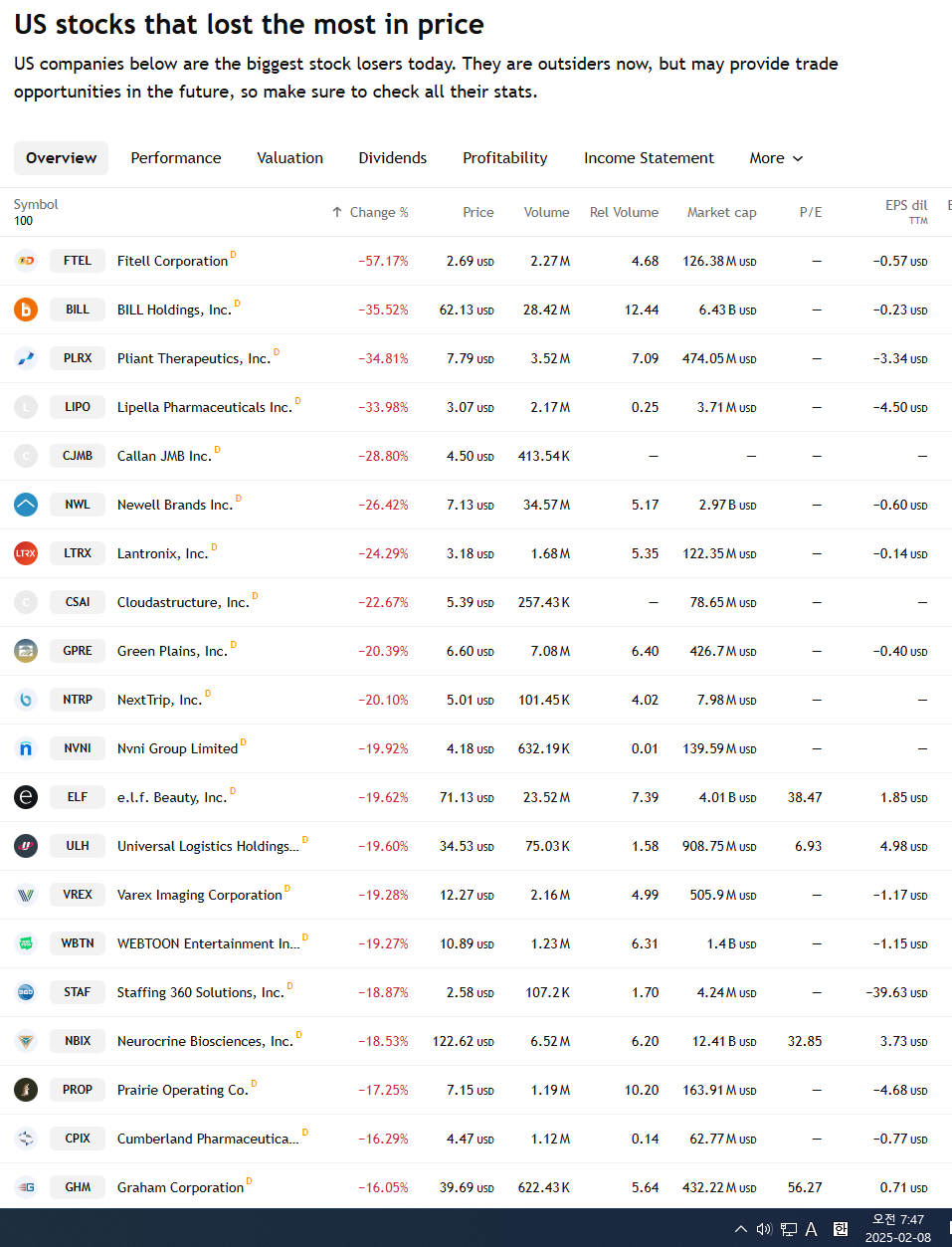Switch to the Performance tab
Image resolution: width=952 pixels, height=1247 pixels.
pyautogui.click(x=176, y=158)
